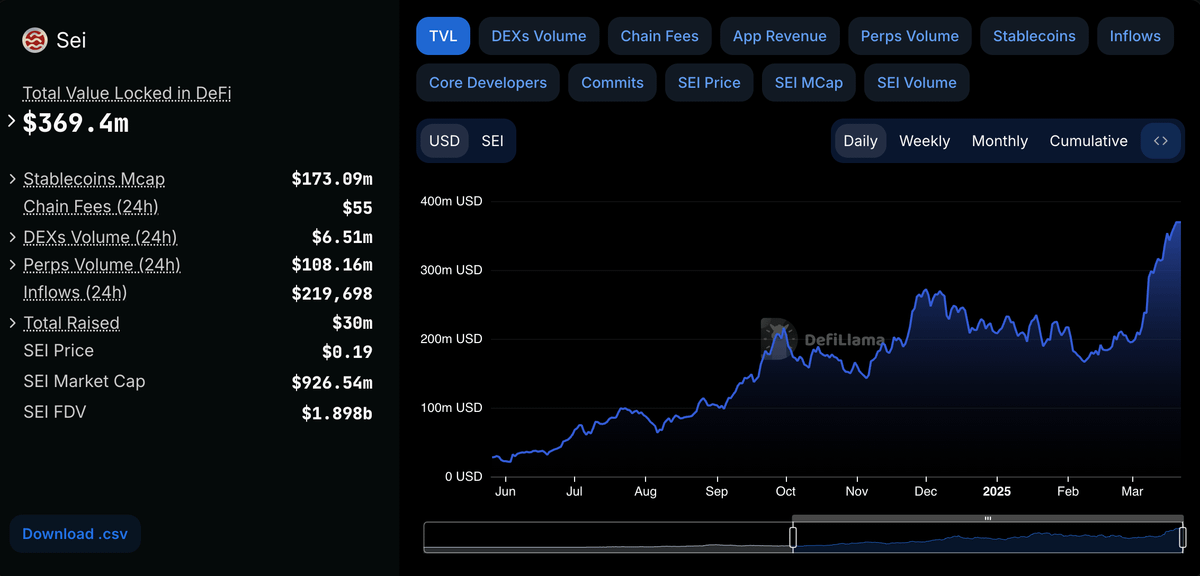Click the $1.898b FDV value
The image size is (1200, 576).
tap(337, 413)
